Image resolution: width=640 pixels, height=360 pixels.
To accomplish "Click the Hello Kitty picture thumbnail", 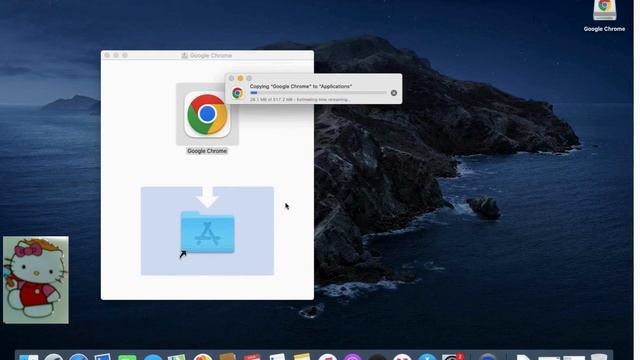I will coord(36,280).
